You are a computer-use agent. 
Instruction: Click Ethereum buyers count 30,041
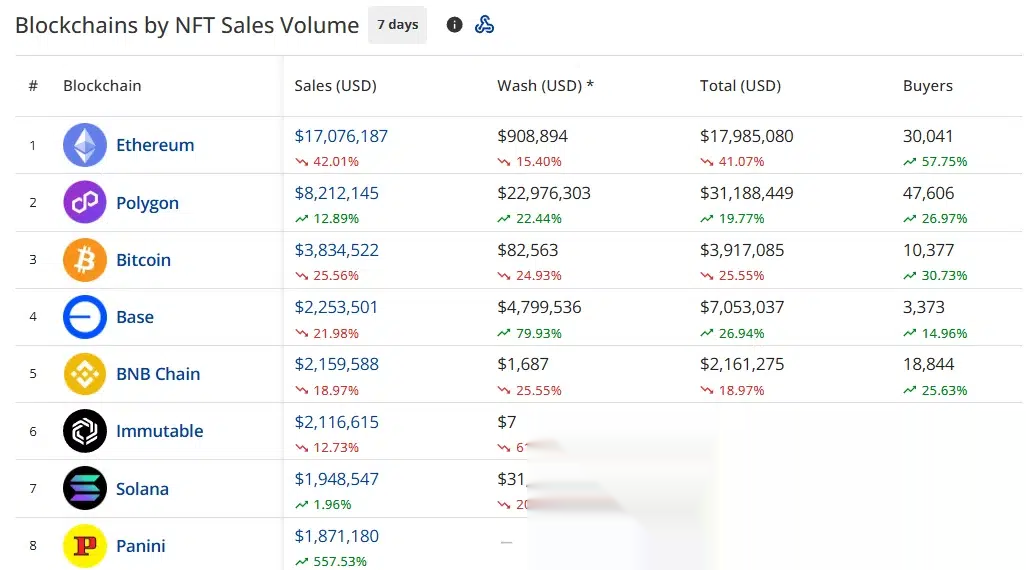point(928,136)
